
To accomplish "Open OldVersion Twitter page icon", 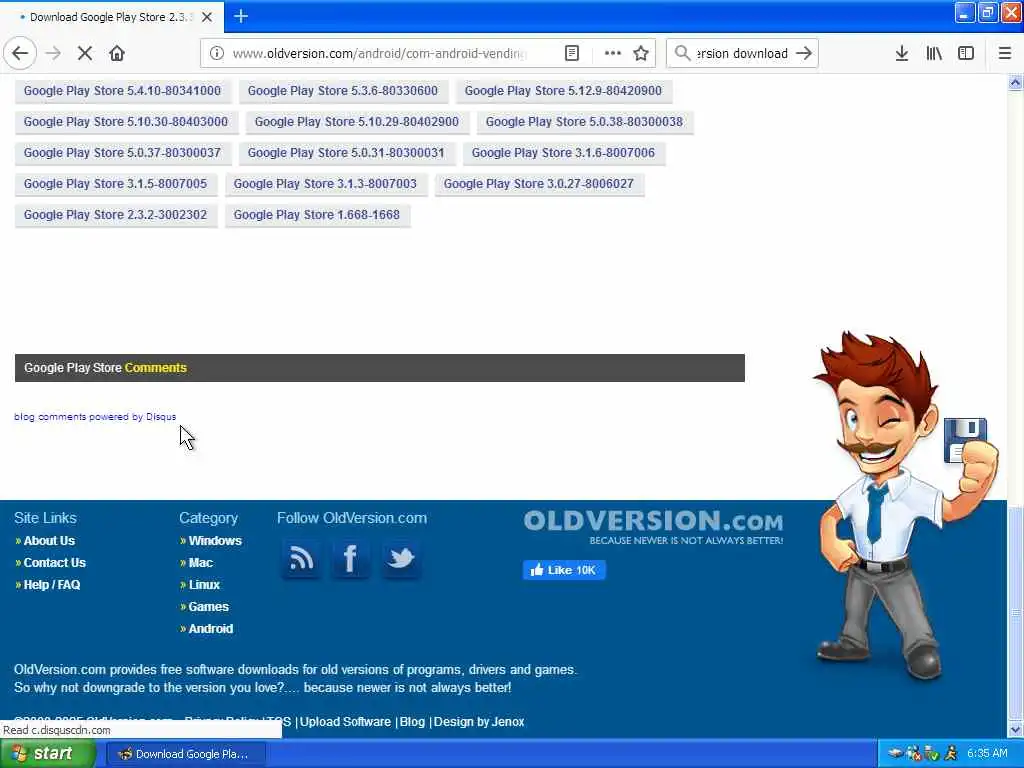I will [401, 559].
